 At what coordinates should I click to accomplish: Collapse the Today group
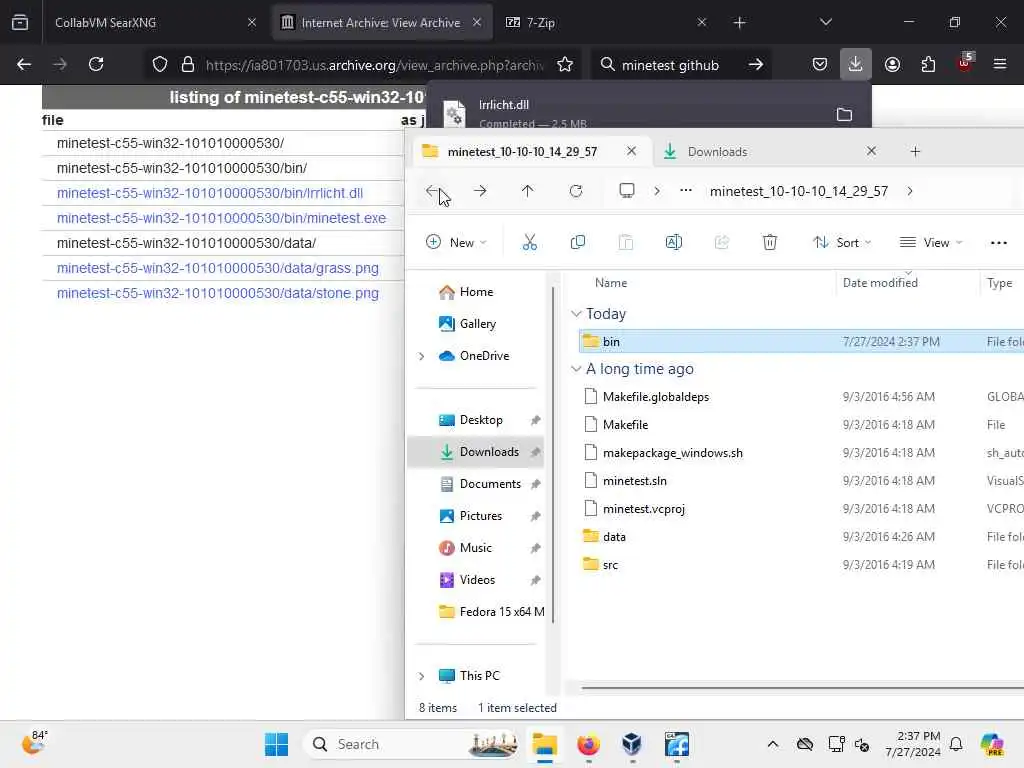(576, 314)
